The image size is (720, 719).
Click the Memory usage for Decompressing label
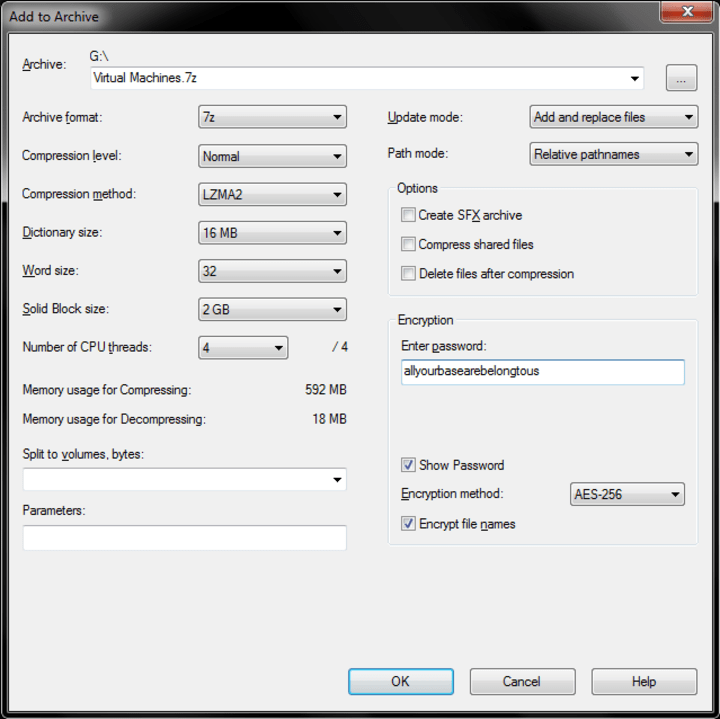tap(114, 419)
